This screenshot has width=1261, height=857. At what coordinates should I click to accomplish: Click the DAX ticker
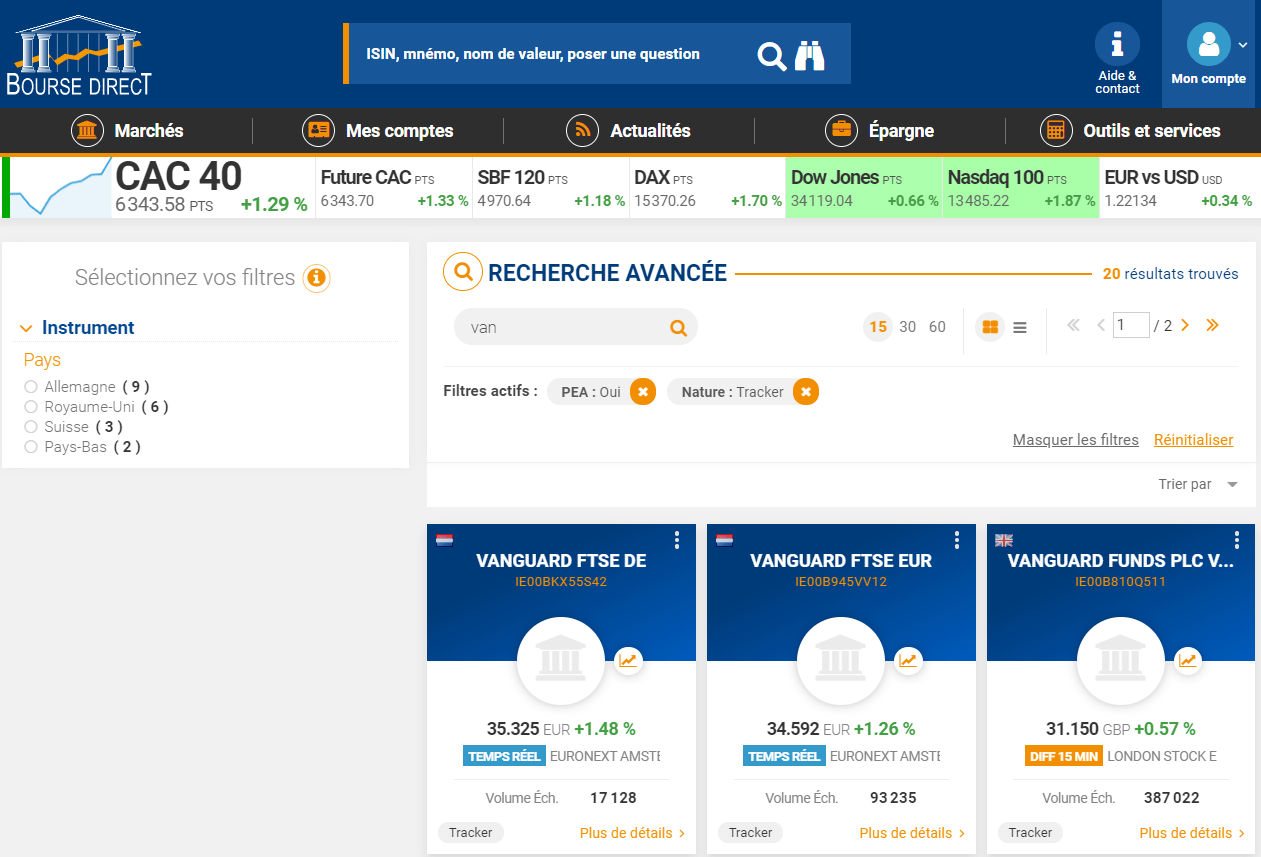[708, 188]
